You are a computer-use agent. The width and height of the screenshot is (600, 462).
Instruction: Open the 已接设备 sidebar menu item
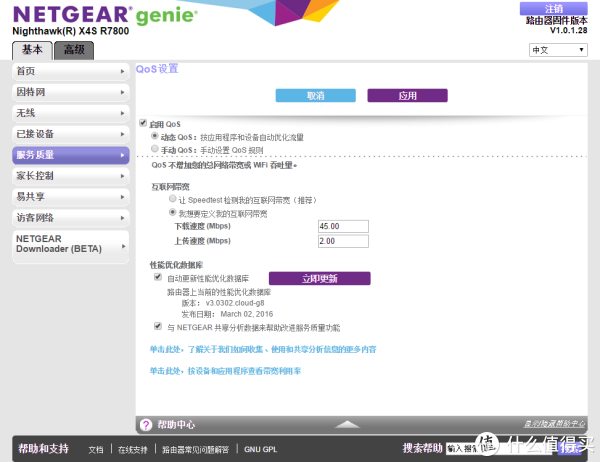click(71, 134)
